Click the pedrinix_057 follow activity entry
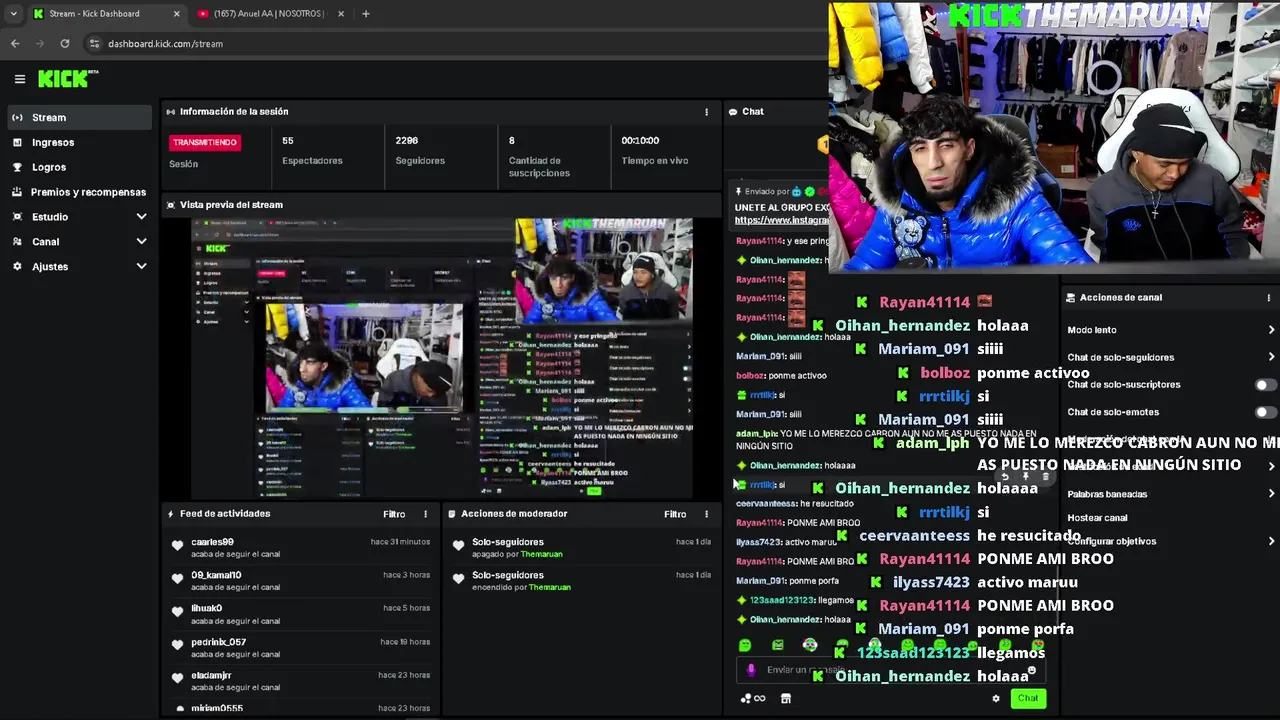The width and height of the screenshot is (1280, 720). [300, 648]
